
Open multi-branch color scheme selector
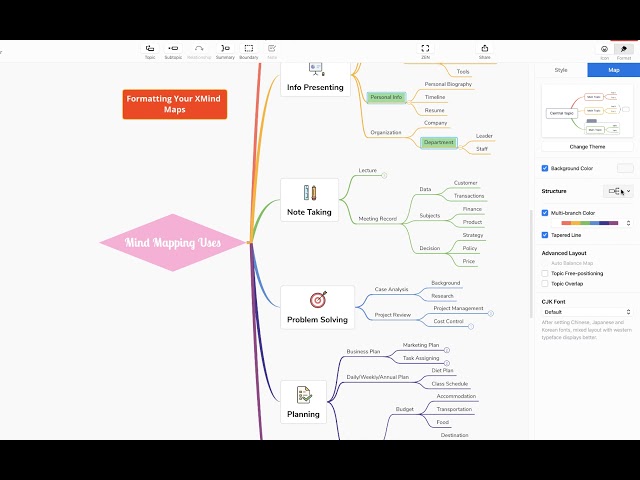pos(628,223)
